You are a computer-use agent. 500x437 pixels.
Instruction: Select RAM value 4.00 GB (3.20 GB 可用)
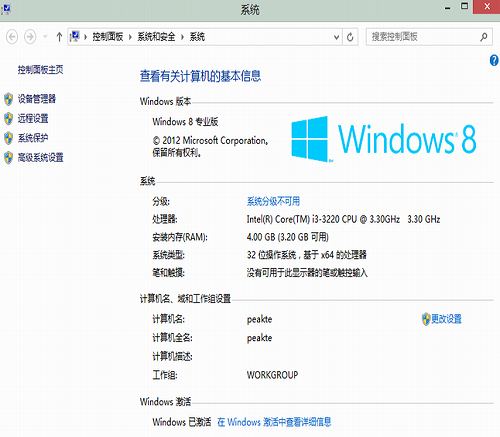pyautogui.click(x=288, y=237)
